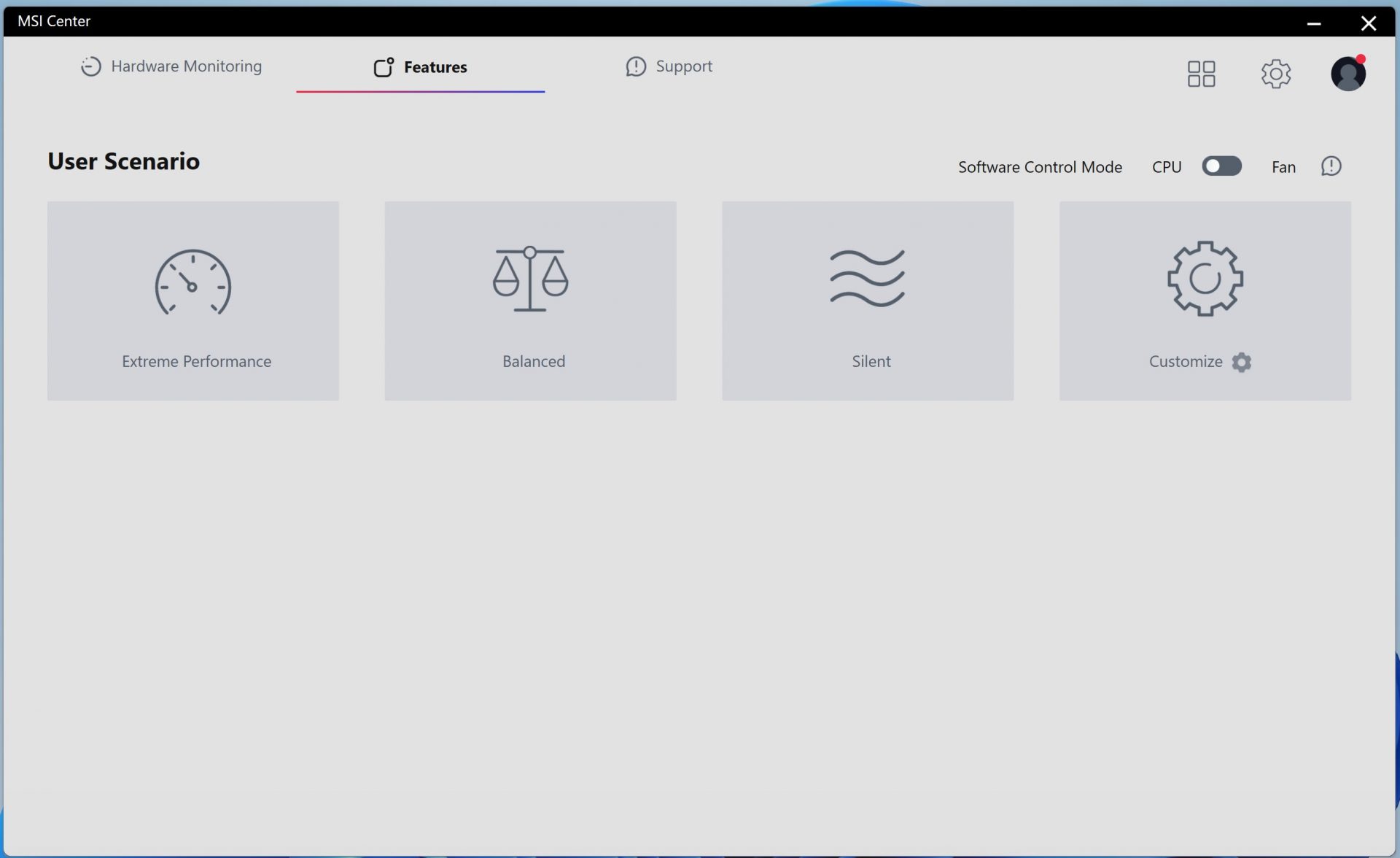Click the Support speech bubble icon

[635, 66]
